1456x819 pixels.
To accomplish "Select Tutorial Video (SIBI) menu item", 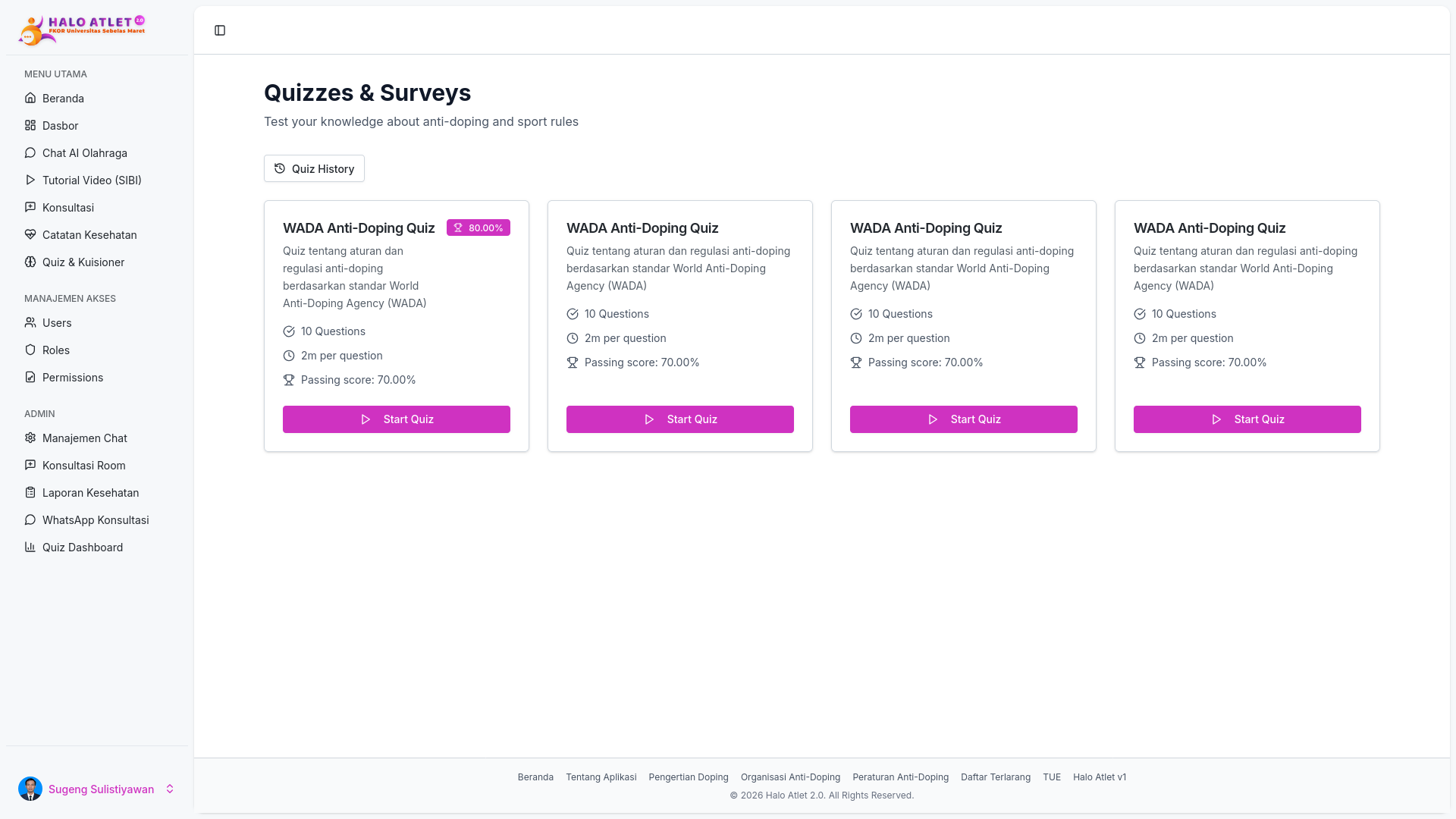I will click(97, 180).
